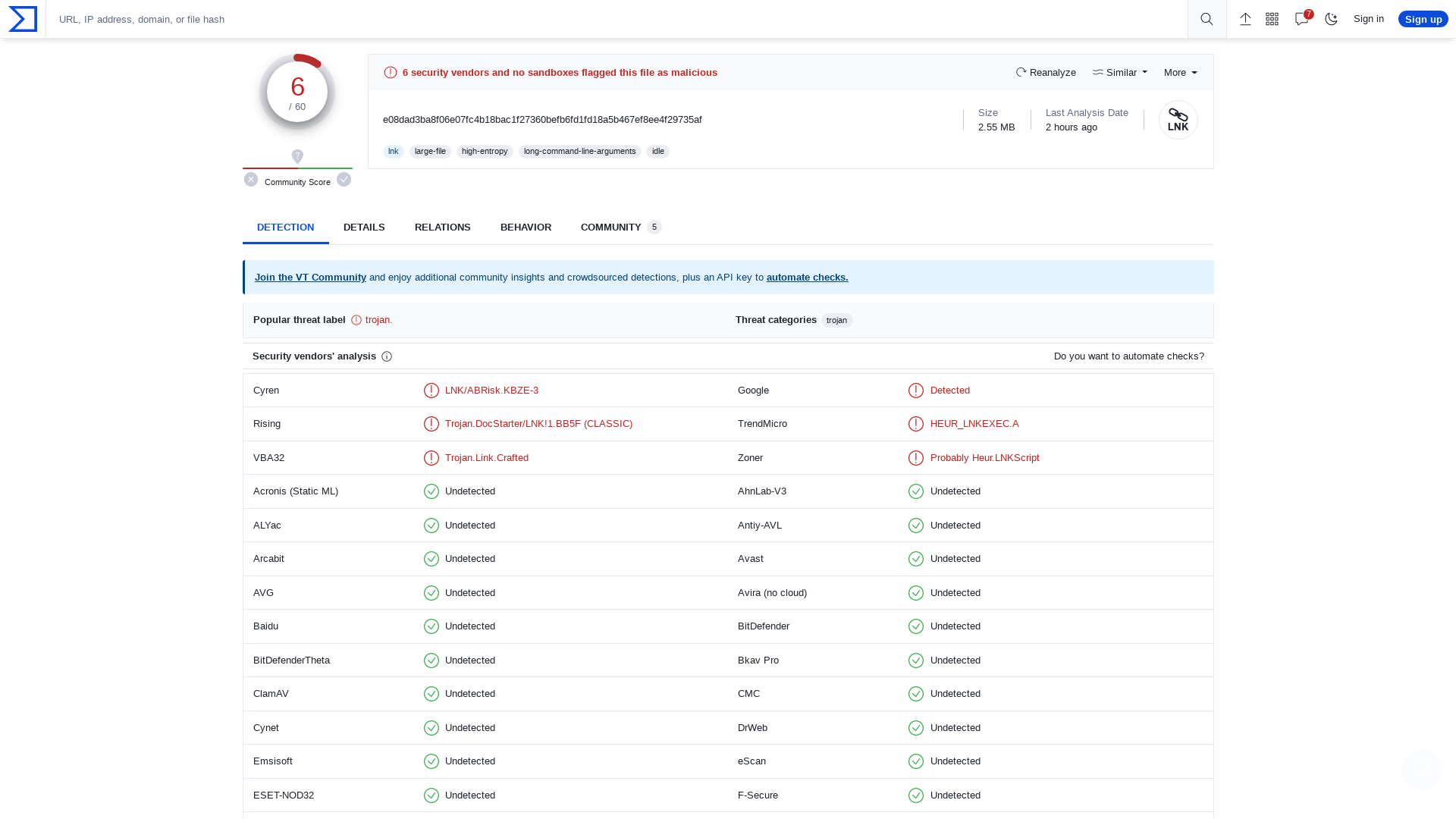Click the automate checks link
Viewport: 1456px width, 819px height.
point(807,278)
